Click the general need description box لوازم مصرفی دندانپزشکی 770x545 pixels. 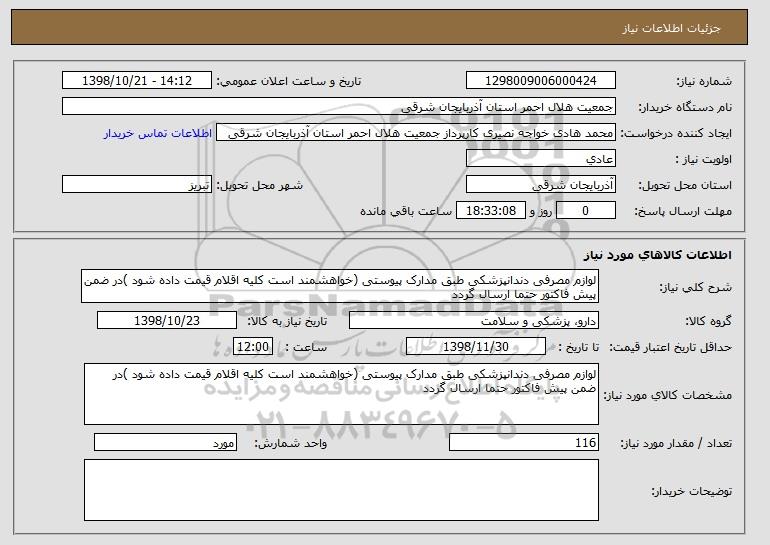[340, 286]
